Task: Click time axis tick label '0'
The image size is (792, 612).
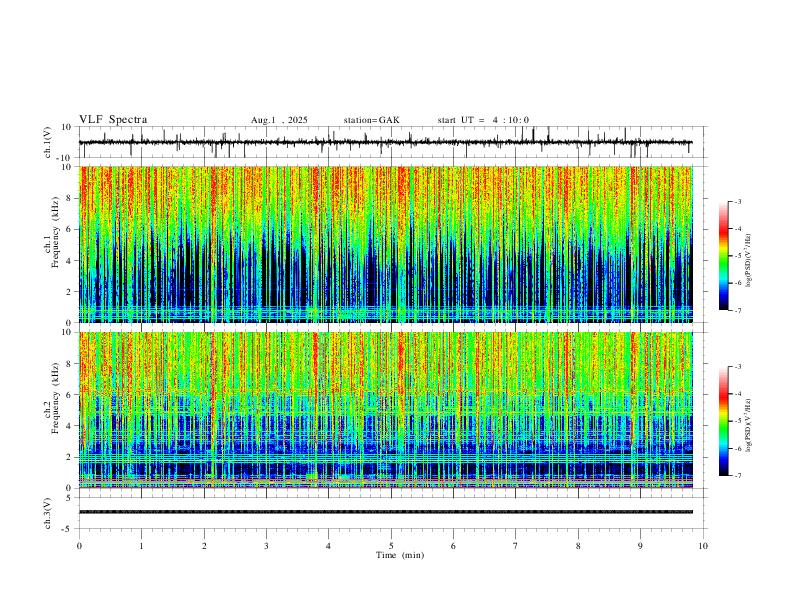Action: click(79, 546)
